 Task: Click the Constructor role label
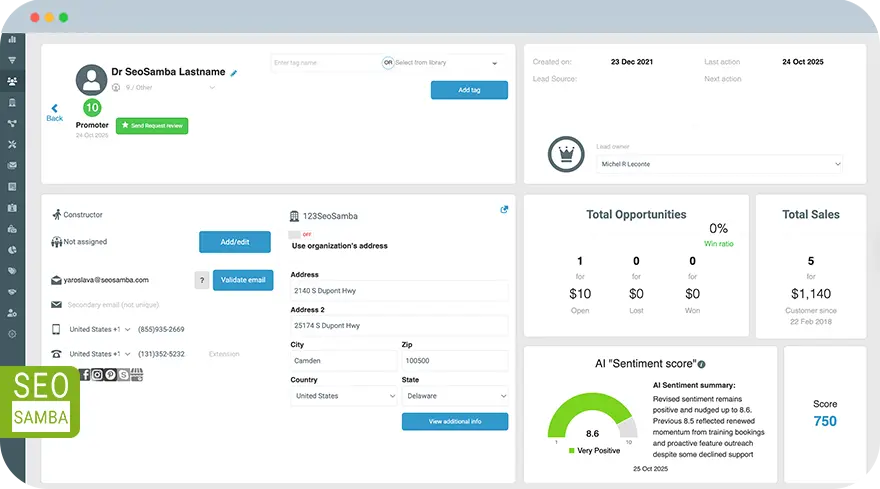[x=82, y=214]
